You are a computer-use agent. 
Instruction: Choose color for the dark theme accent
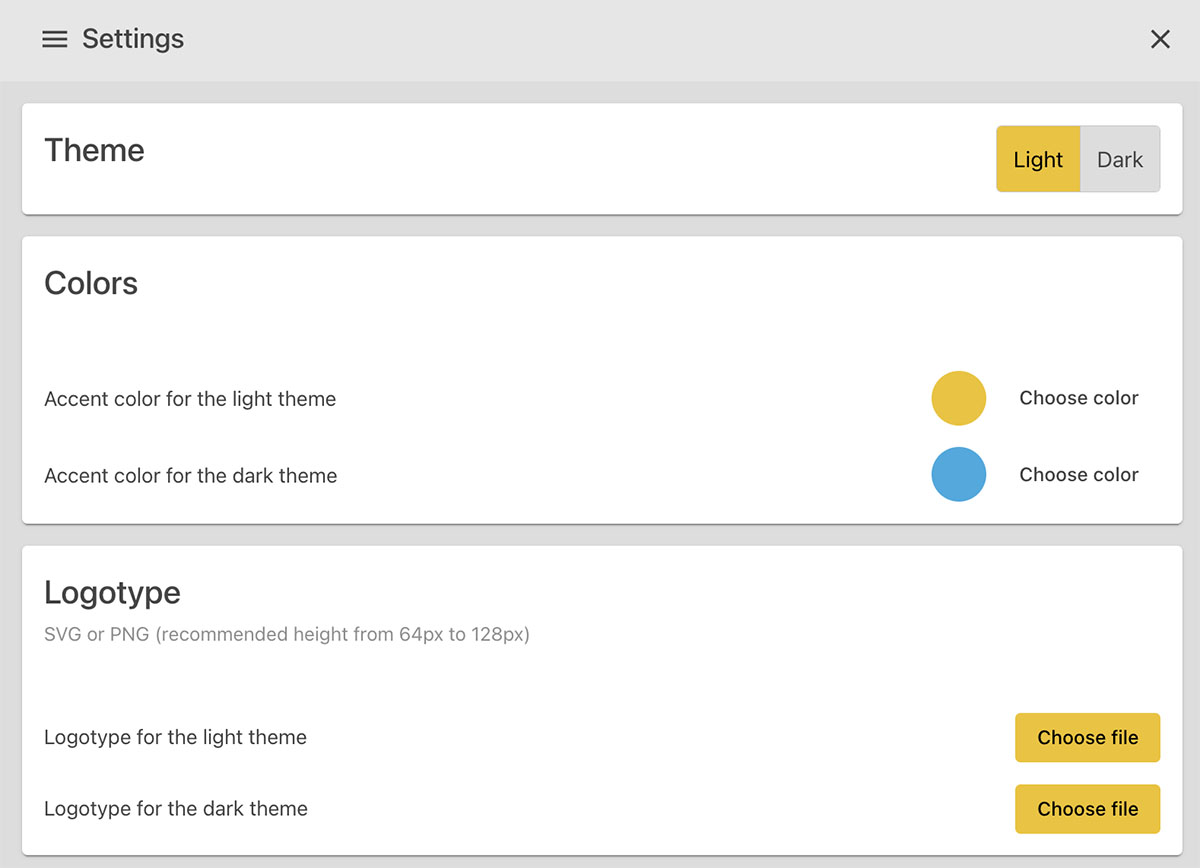[1079, 475]
